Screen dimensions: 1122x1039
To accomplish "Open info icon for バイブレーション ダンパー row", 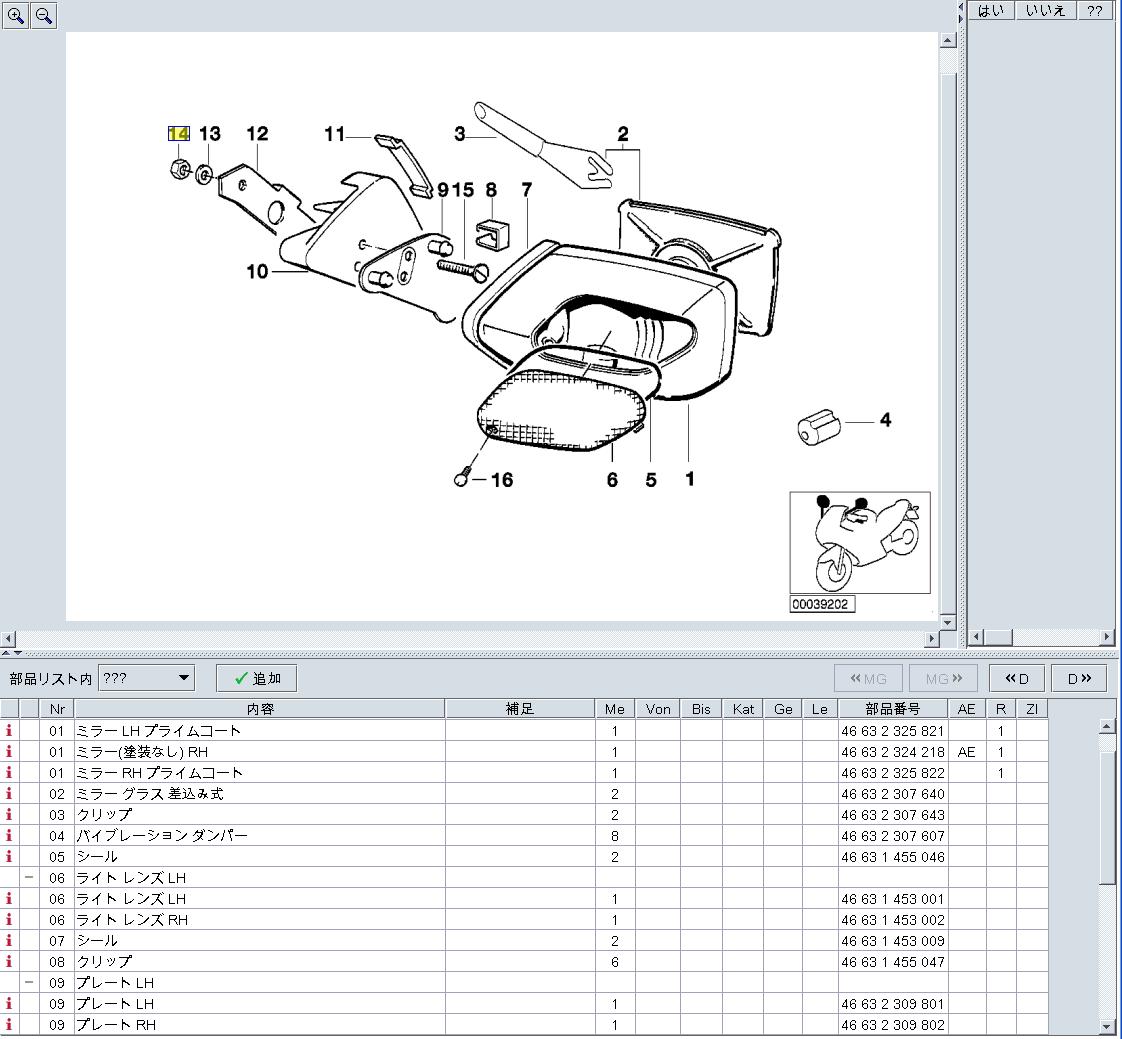I will click(x=9, y=836).
